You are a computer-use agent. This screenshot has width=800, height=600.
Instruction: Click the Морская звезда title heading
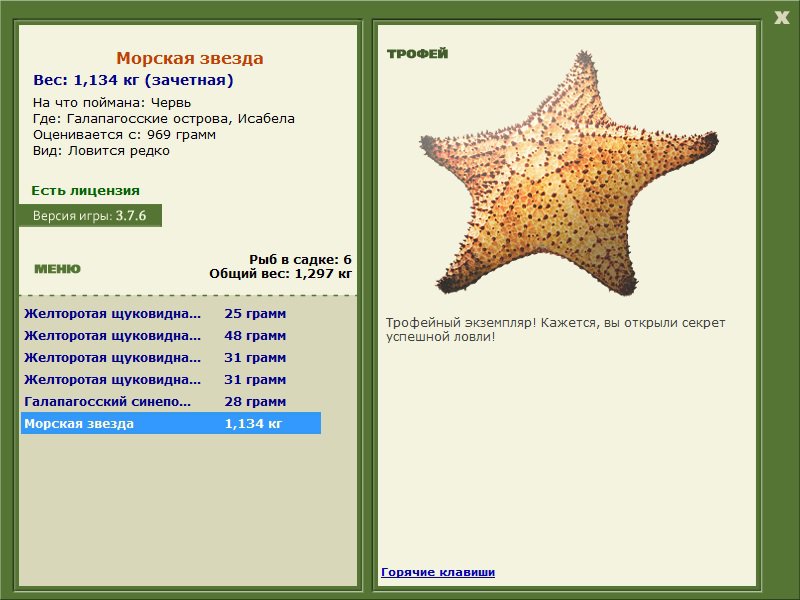click(x=190, y=58)
